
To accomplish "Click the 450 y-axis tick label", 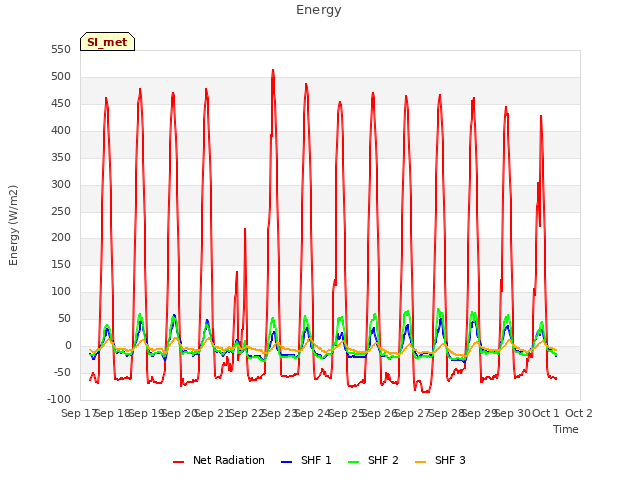I will click(61, 104).
